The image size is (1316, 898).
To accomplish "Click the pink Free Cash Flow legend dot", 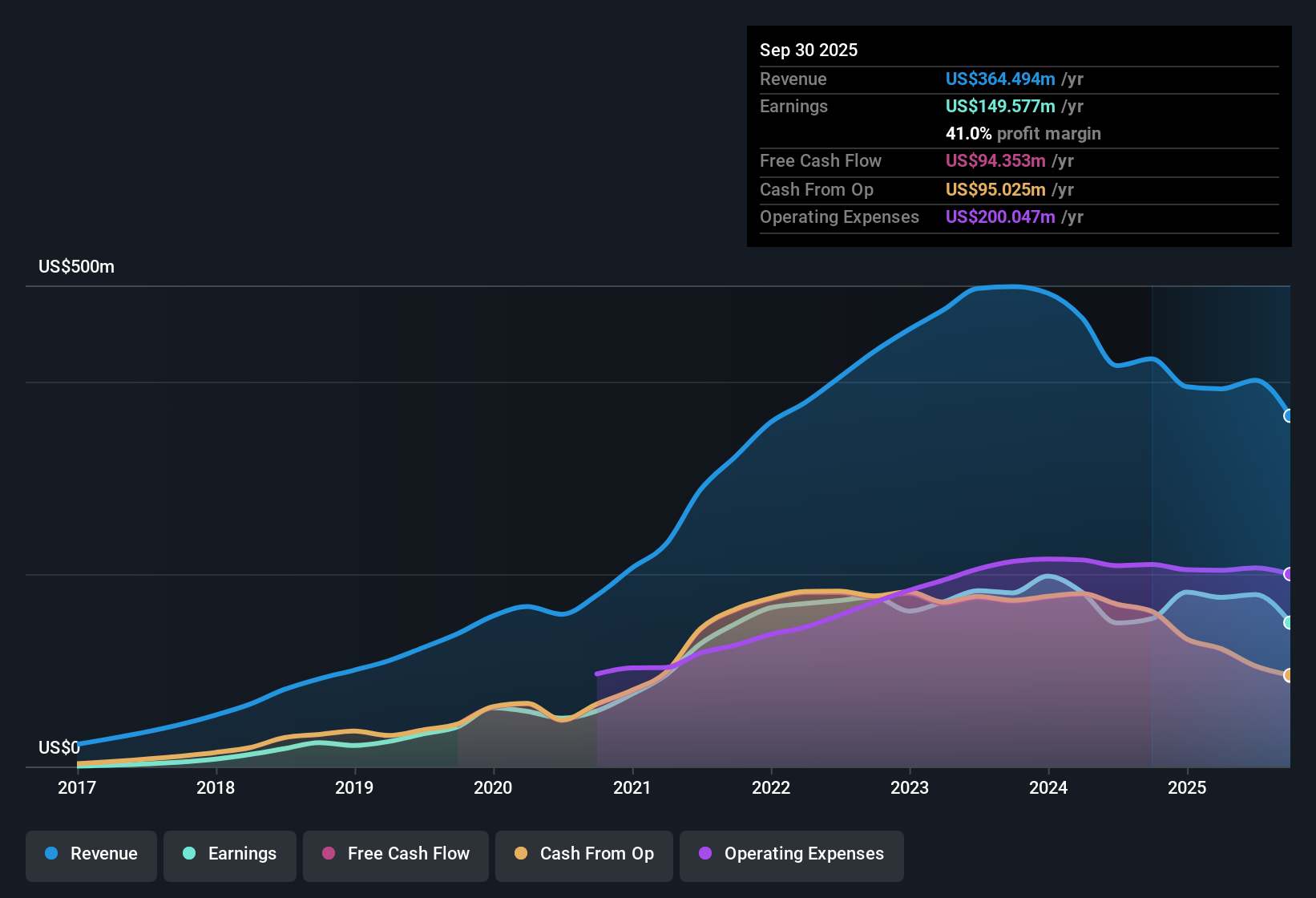I will 328,854.
